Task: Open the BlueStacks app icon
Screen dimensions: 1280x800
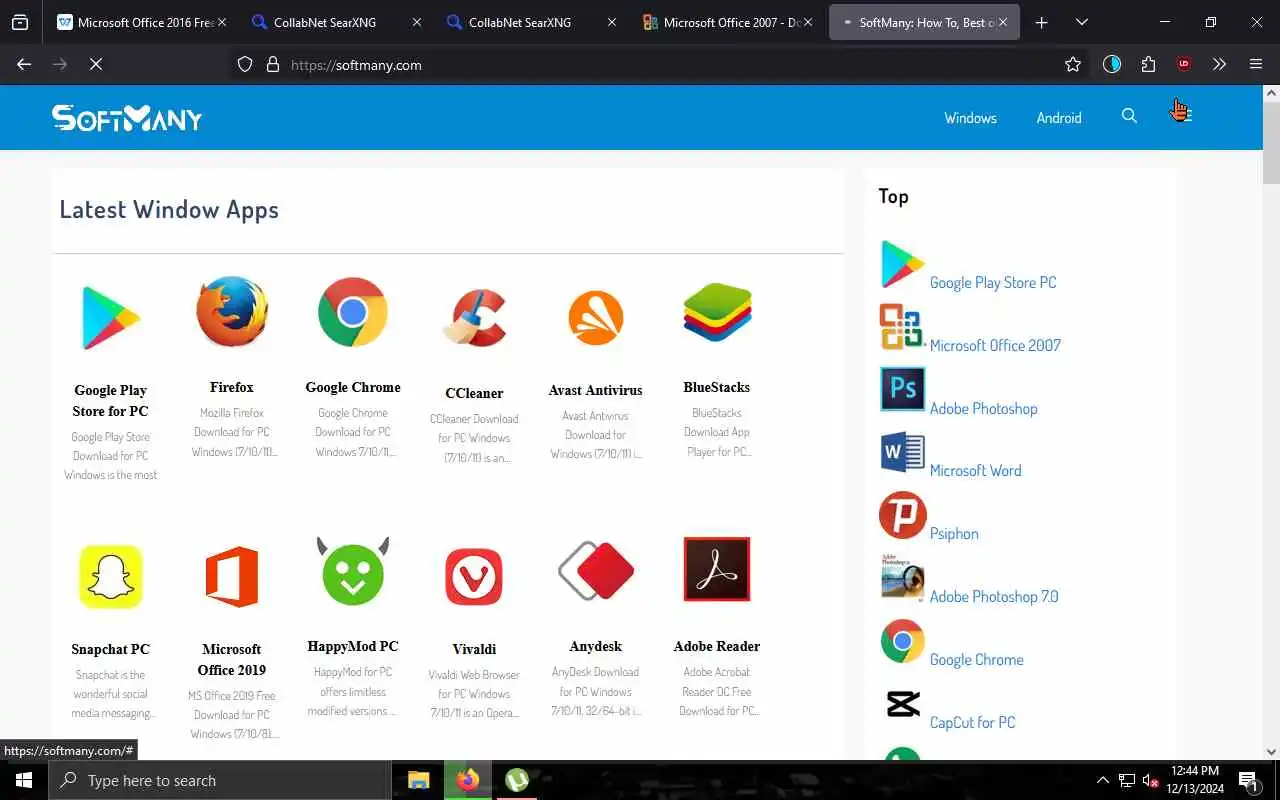Action: point(717,312)
